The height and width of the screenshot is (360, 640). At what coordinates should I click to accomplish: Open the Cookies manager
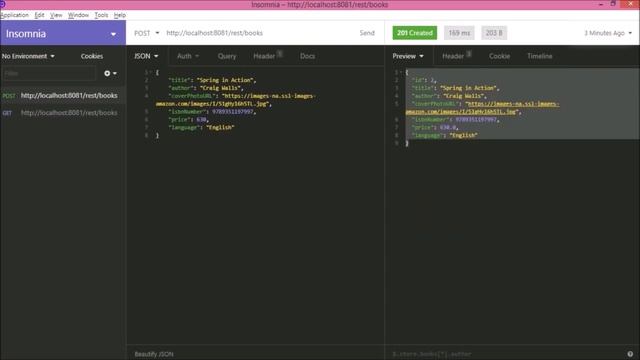(92, 56)
